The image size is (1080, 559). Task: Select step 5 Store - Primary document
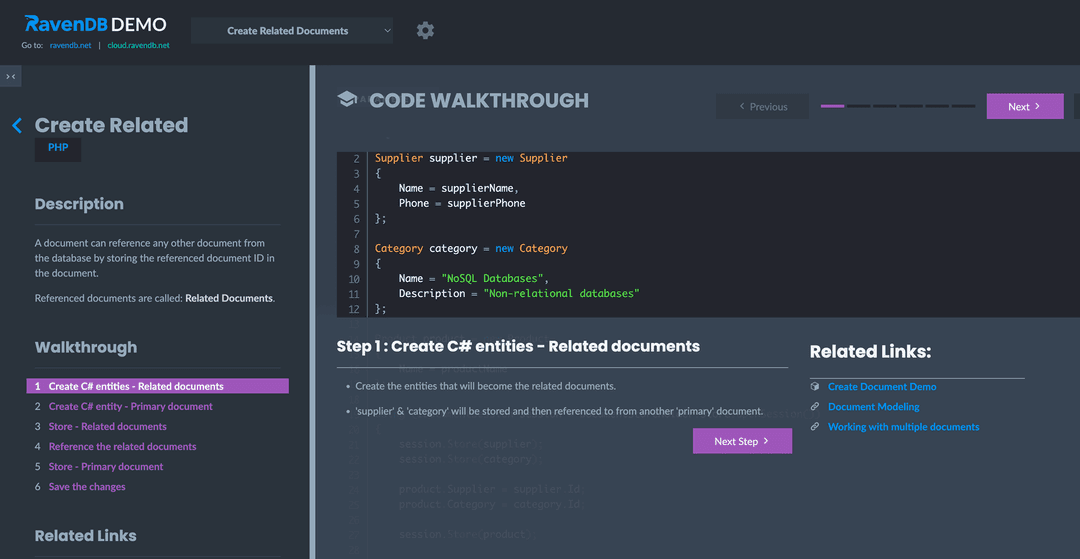[106, 466]
